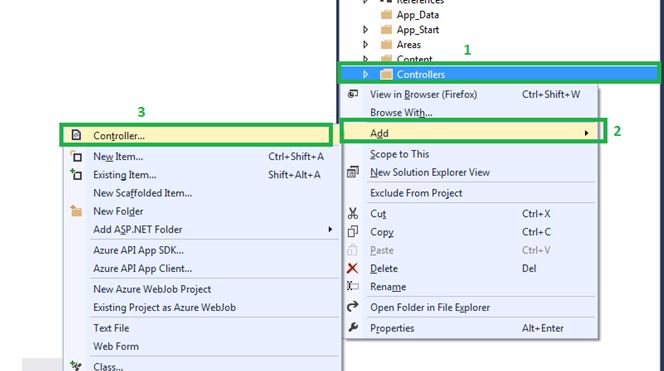
Task: Click the Existing Item icon
Action: (76, 174)
